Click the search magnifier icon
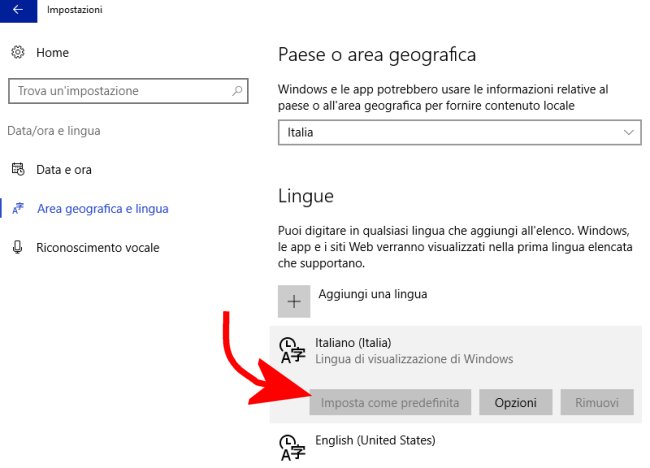The image size is (650, 468). click(237, 90)
